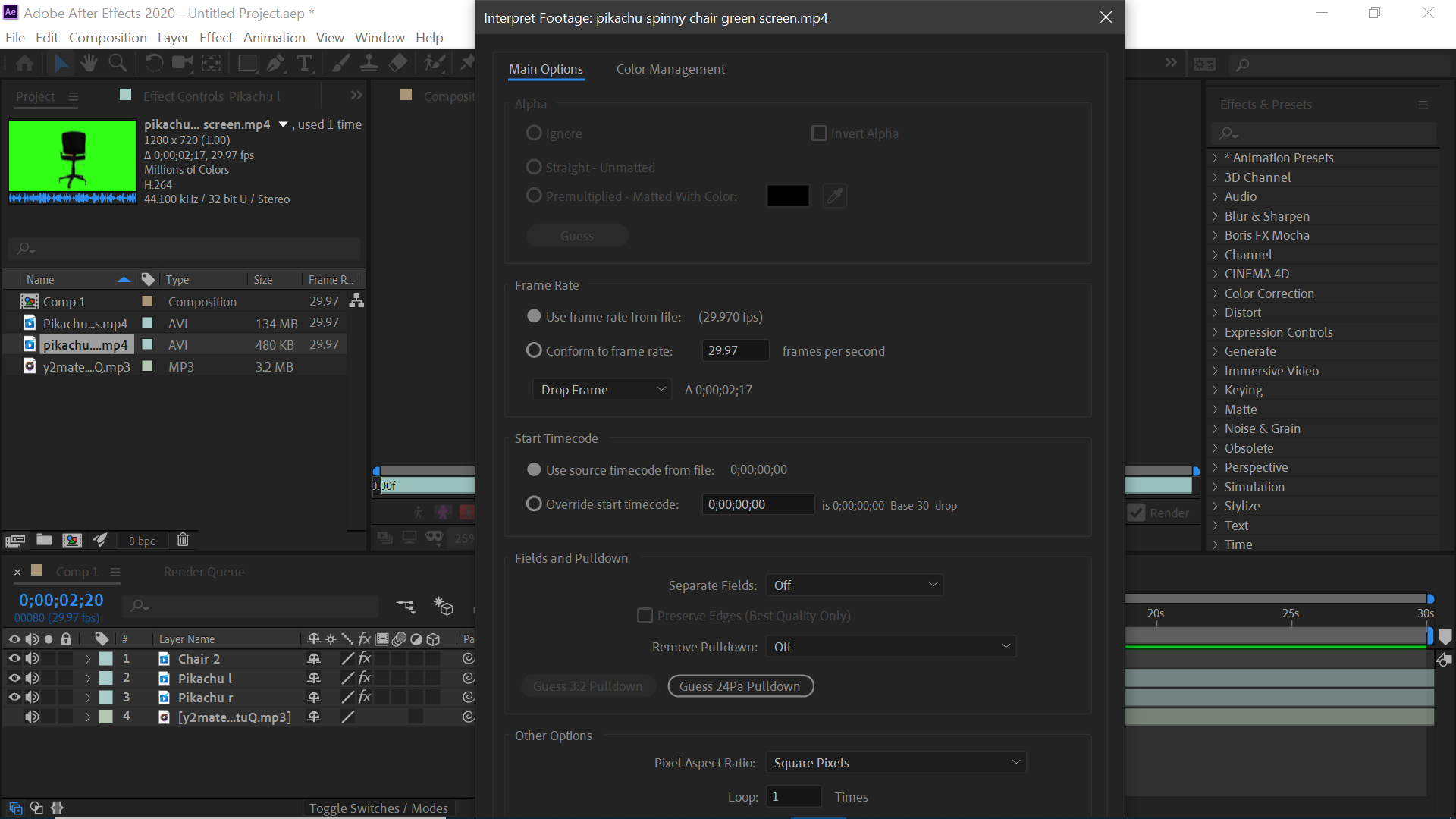Select the Conform to frame rate radio button
Image resolution: width=1456 pixels, height=819 pixels.
click(534, 350)
